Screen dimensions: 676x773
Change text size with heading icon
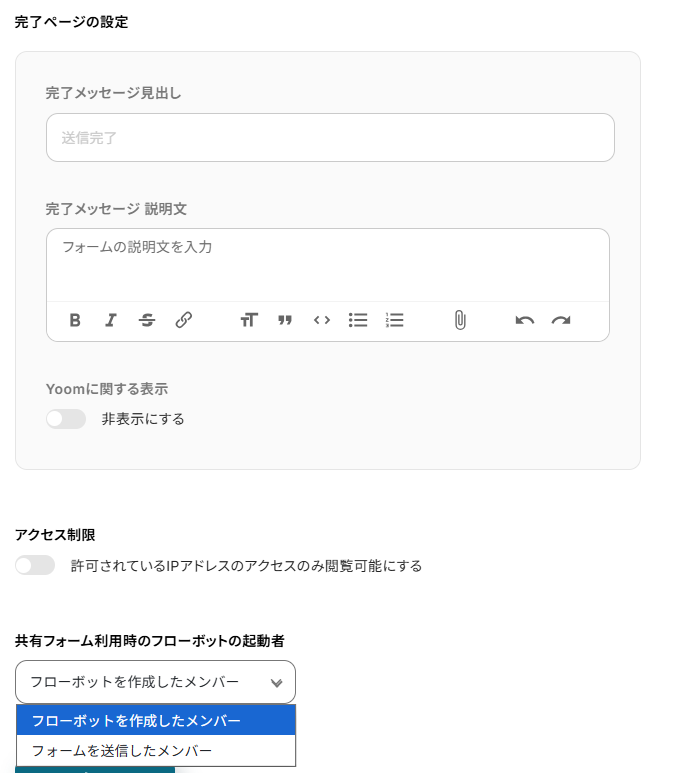coord(249,320)
